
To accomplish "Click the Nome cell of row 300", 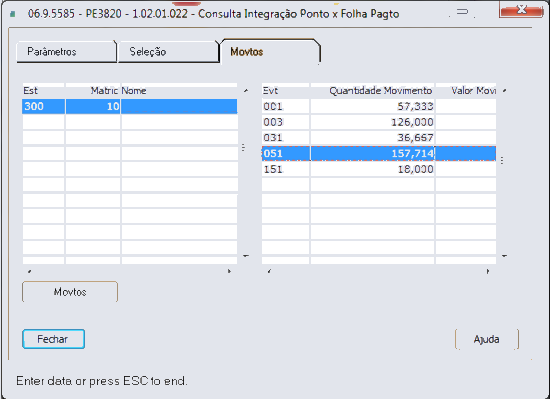I will point(179,106).
